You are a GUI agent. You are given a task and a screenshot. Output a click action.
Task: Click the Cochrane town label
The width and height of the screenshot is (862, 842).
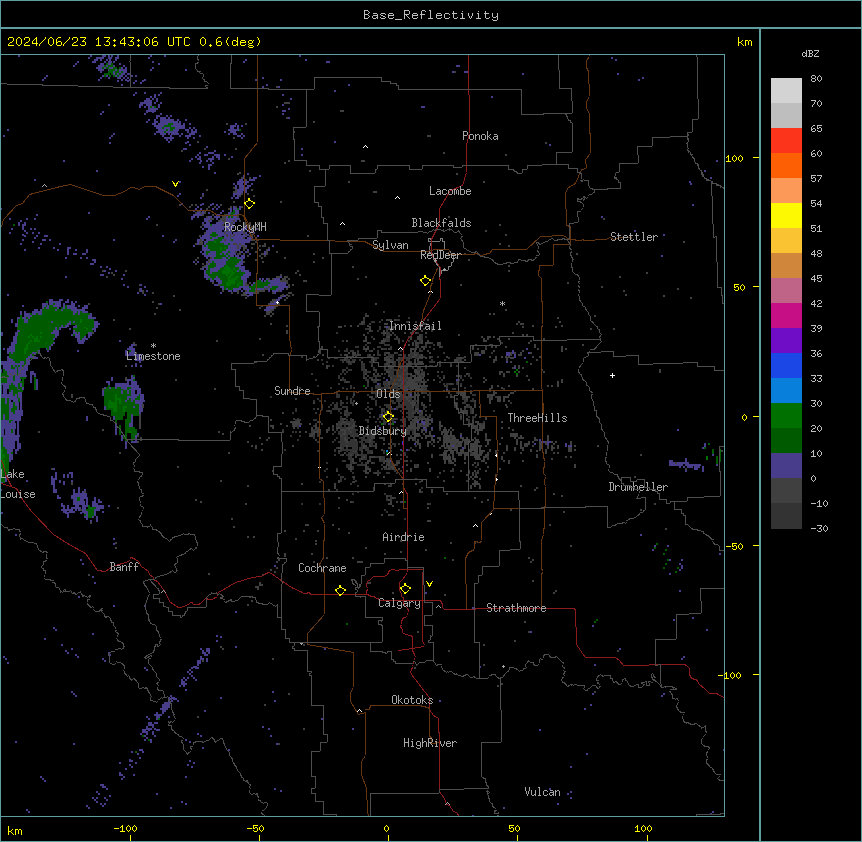(322, 568)
